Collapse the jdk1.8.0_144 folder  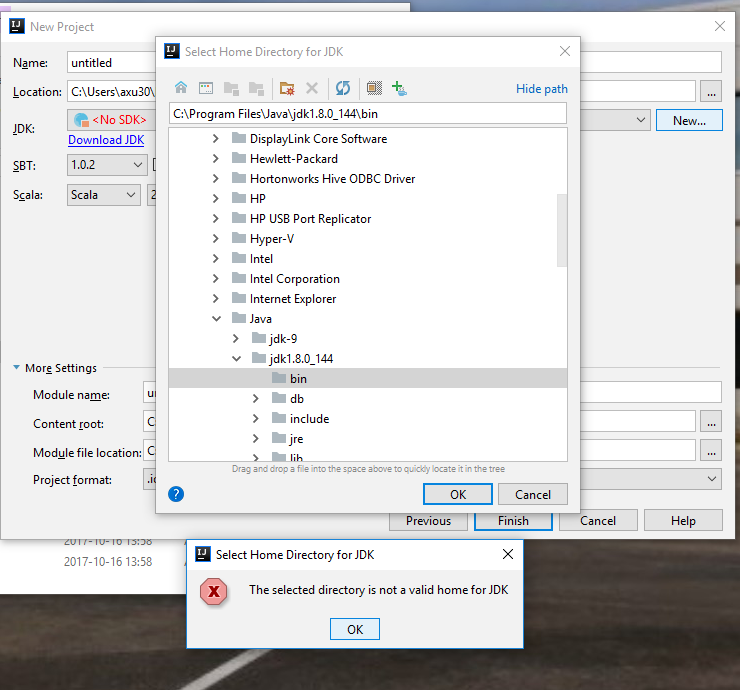tap(236, 359)
